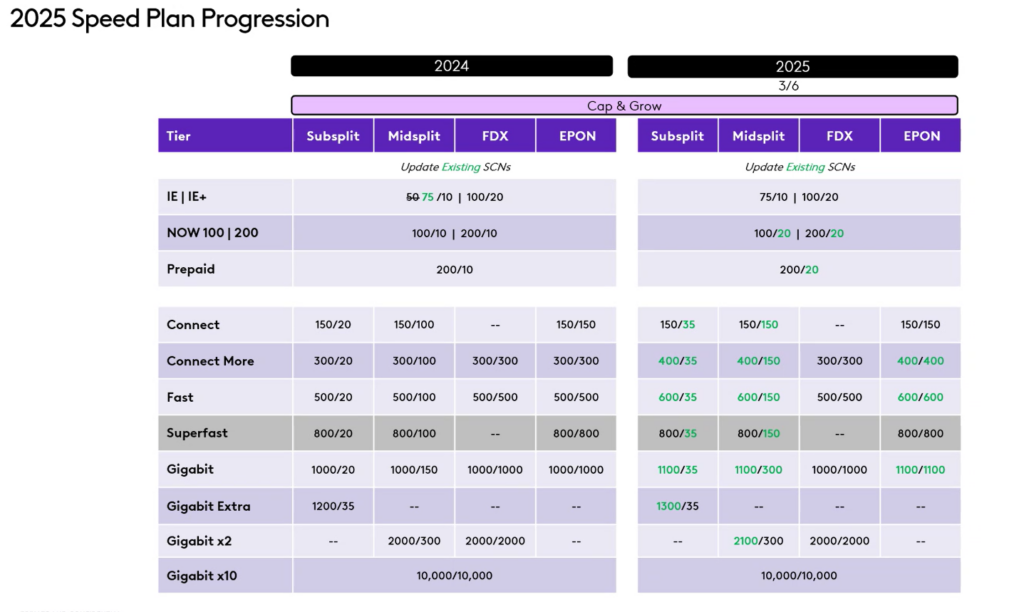Click Gigabit Midsplit 2025 value '1100/300'
The width and height of the screenshot is (1024, 612).
[x=758, y=470]
